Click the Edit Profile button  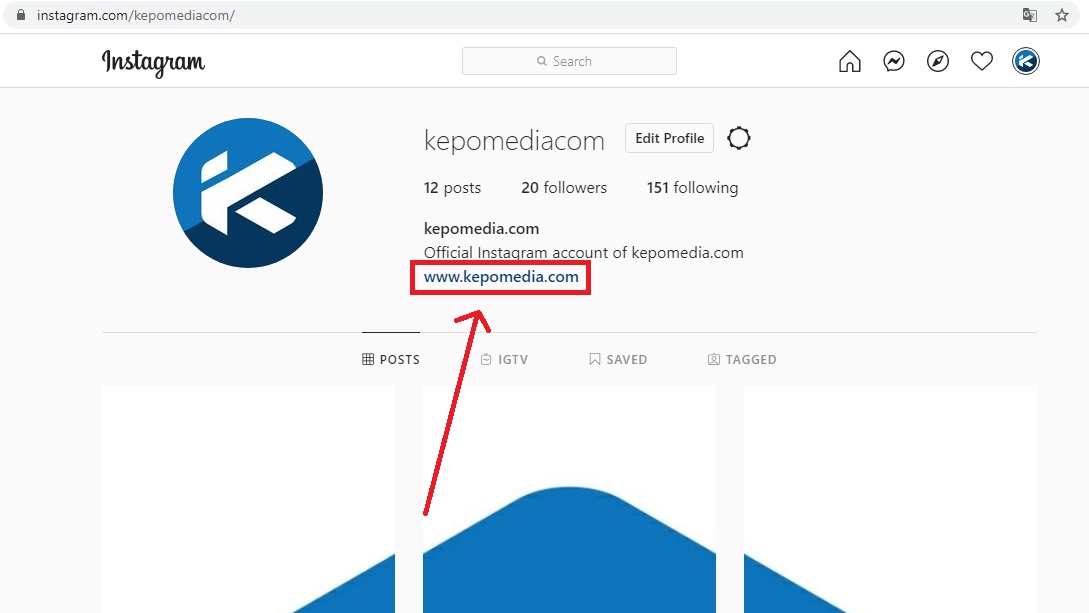(668, 138)
